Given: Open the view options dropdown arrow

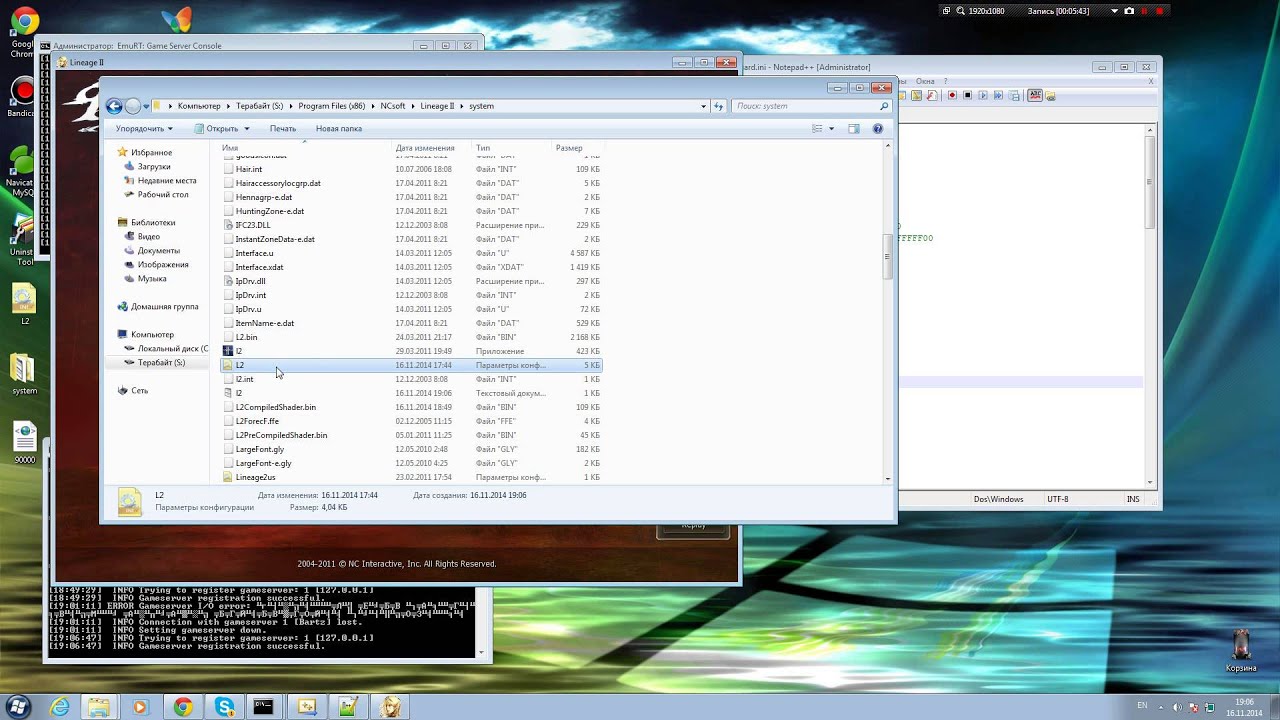Looking at the screenshot, I should point(831,129).
